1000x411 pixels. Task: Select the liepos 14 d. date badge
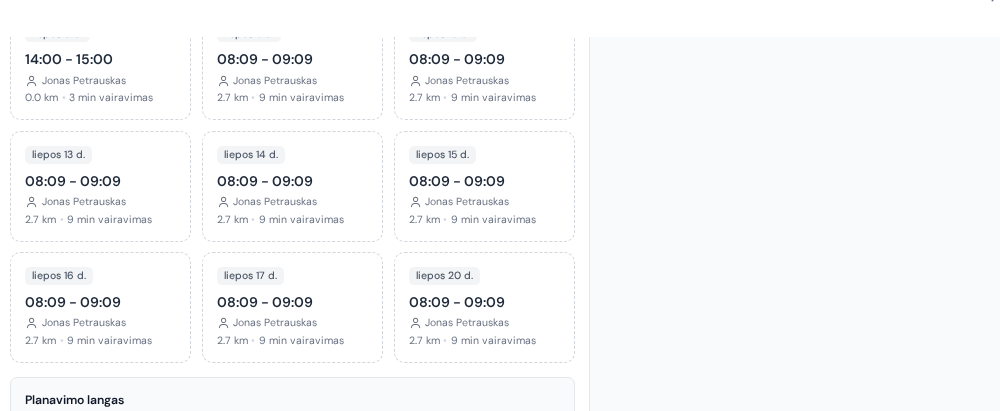tap(251, 155)
